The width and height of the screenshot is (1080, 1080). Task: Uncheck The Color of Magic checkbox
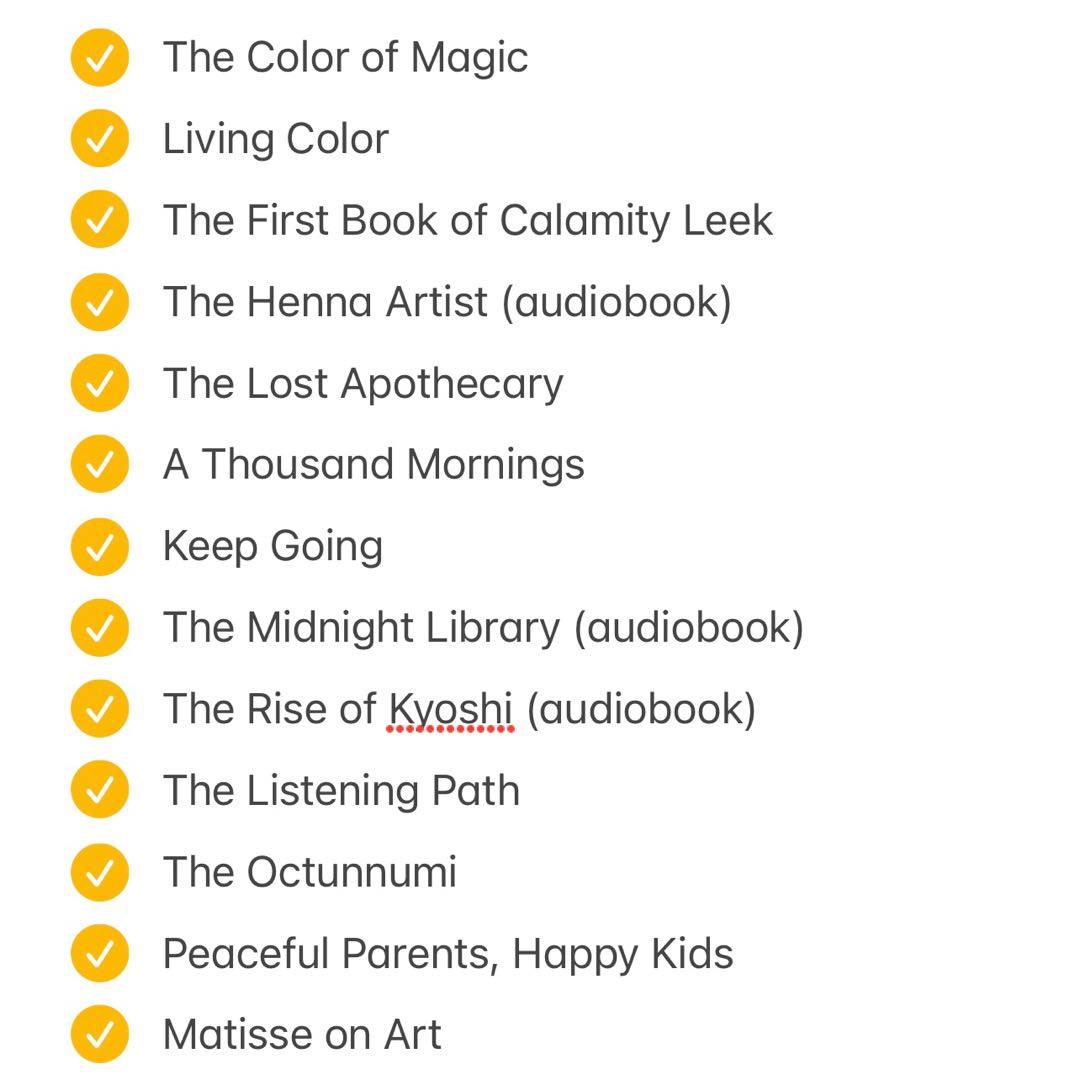[100, 58]
